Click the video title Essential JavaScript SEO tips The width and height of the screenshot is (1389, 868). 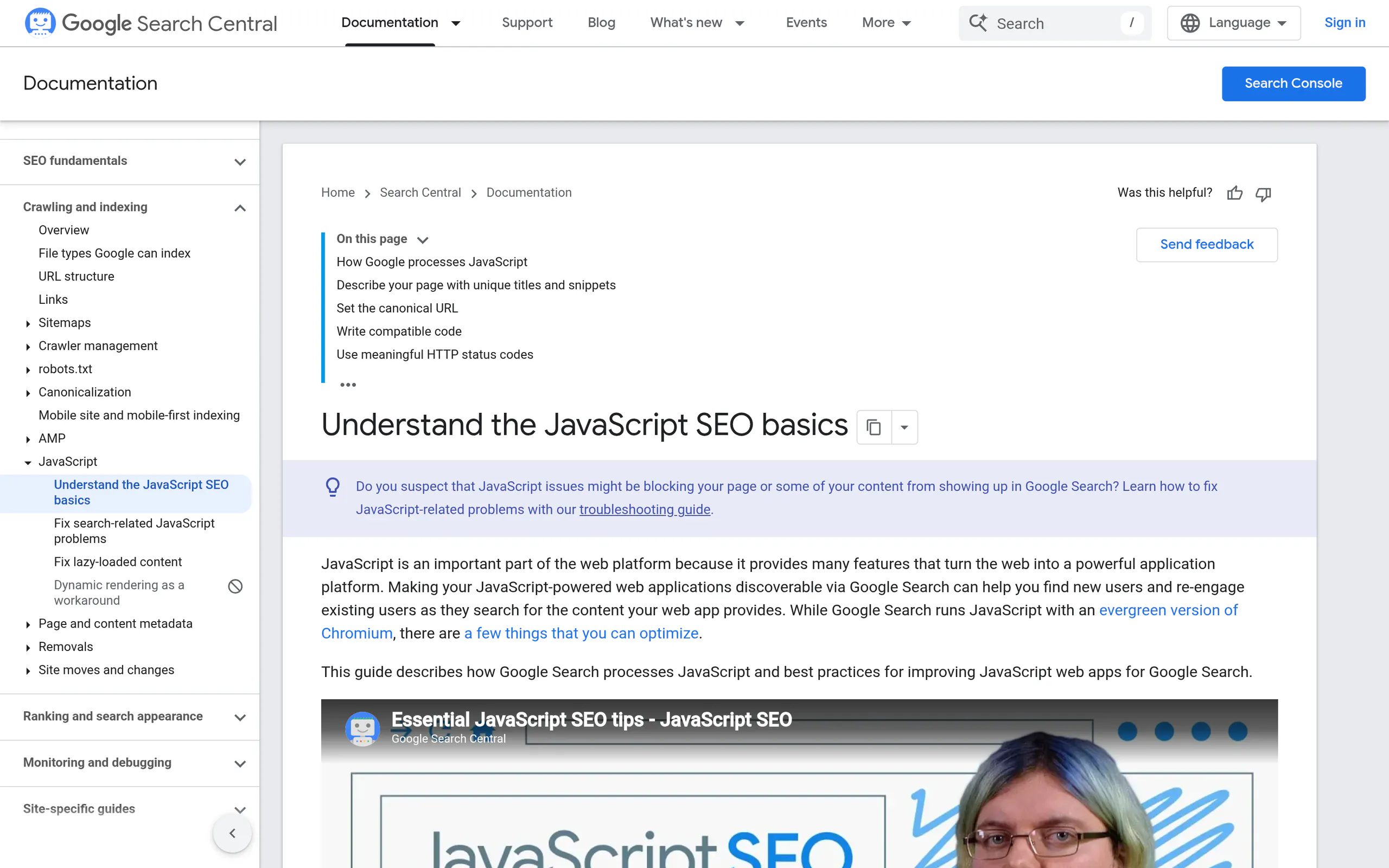pyautogui.click(x=591, y=720)
